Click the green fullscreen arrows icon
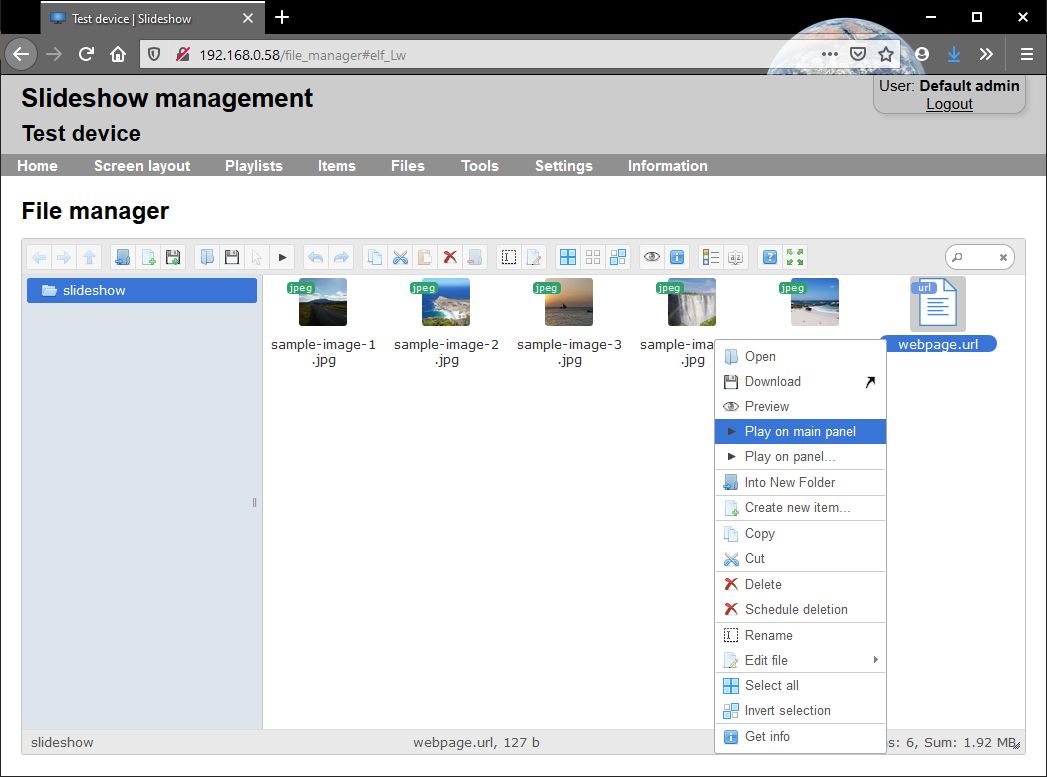 pos(795,258)
